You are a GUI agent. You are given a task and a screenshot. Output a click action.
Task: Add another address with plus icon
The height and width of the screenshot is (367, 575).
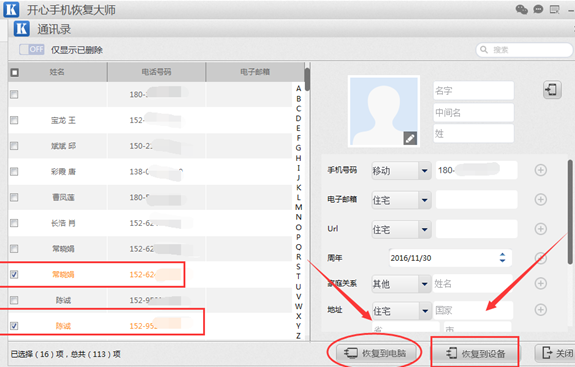click(x=541, y=310)
